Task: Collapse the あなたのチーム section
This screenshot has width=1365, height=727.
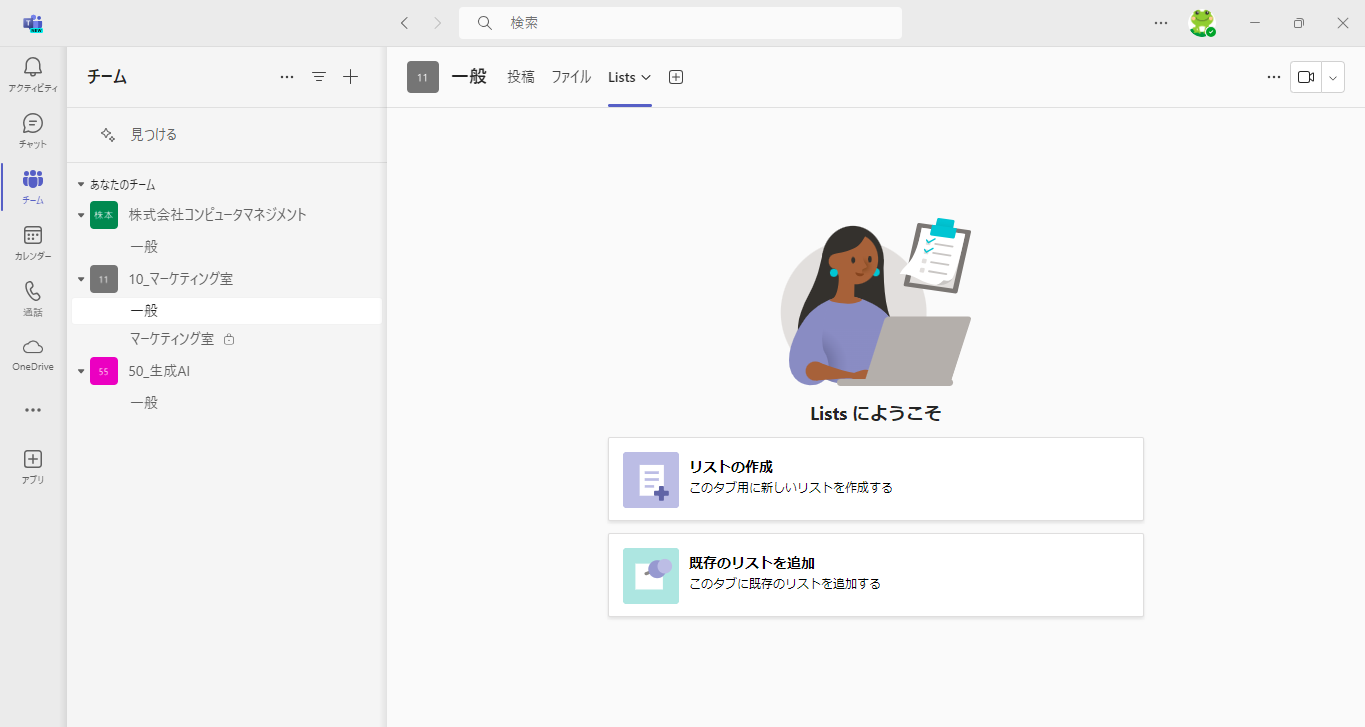Action: [81, 185]
